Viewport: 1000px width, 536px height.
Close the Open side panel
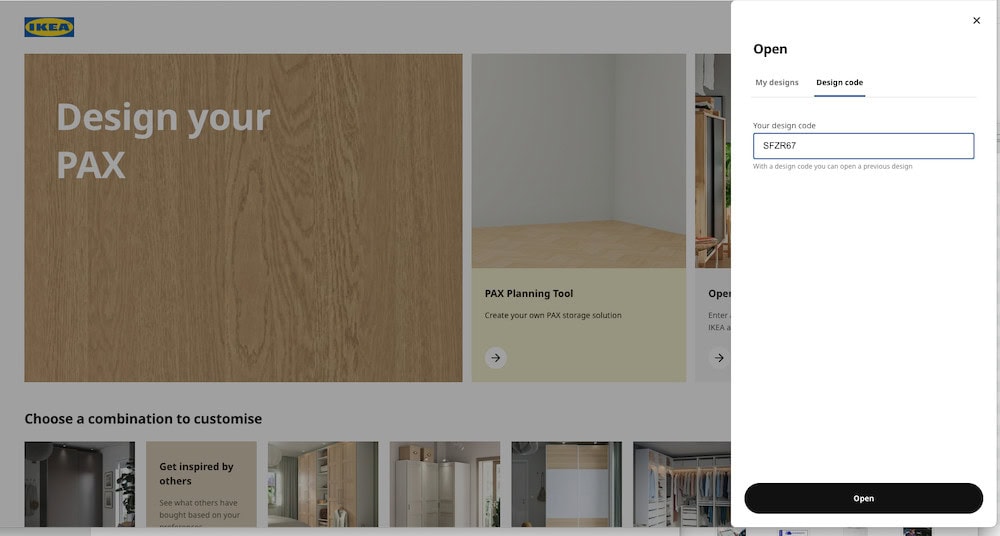tap(976, 20)
